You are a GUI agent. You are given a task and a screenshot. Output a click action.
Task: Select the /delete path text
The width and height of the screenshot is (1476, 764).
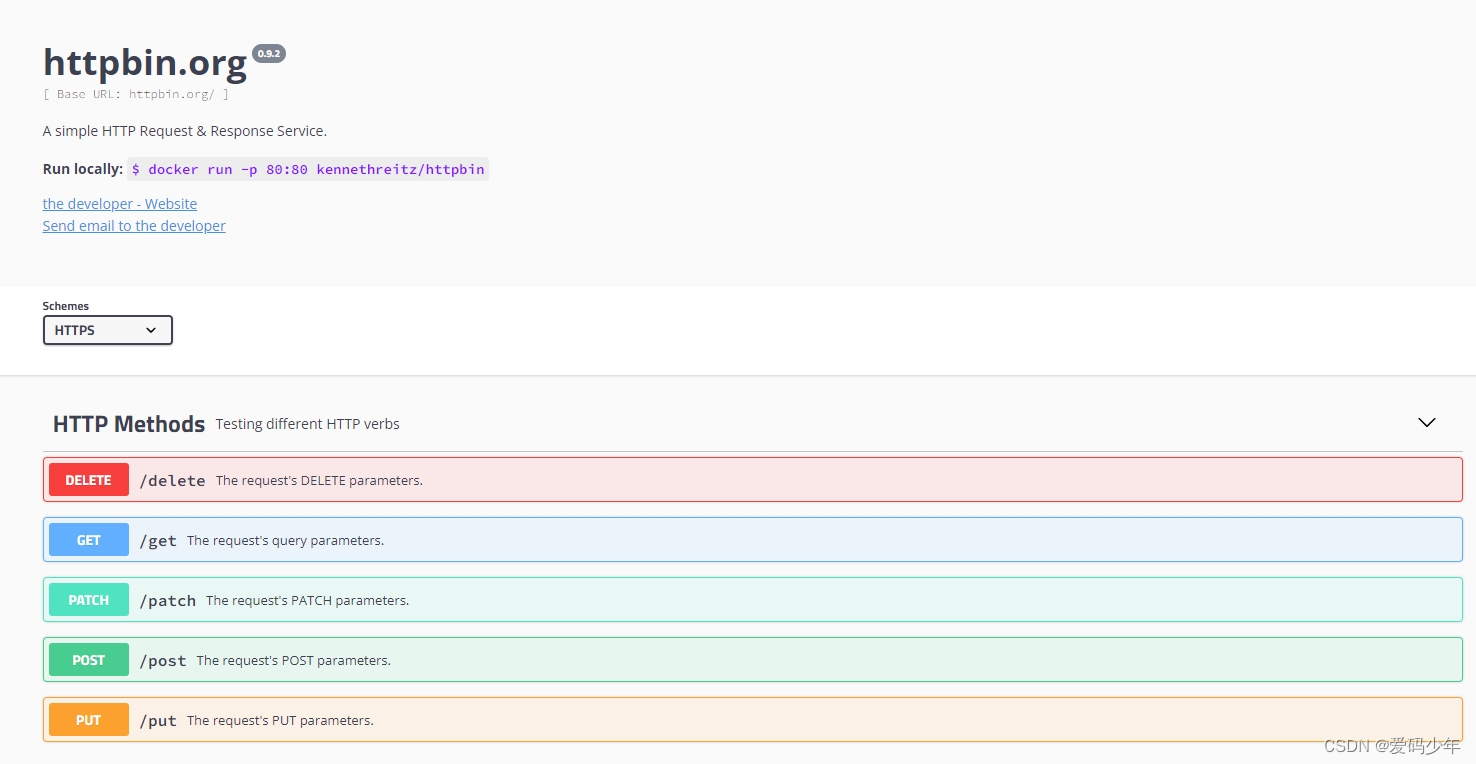(172, 481)
